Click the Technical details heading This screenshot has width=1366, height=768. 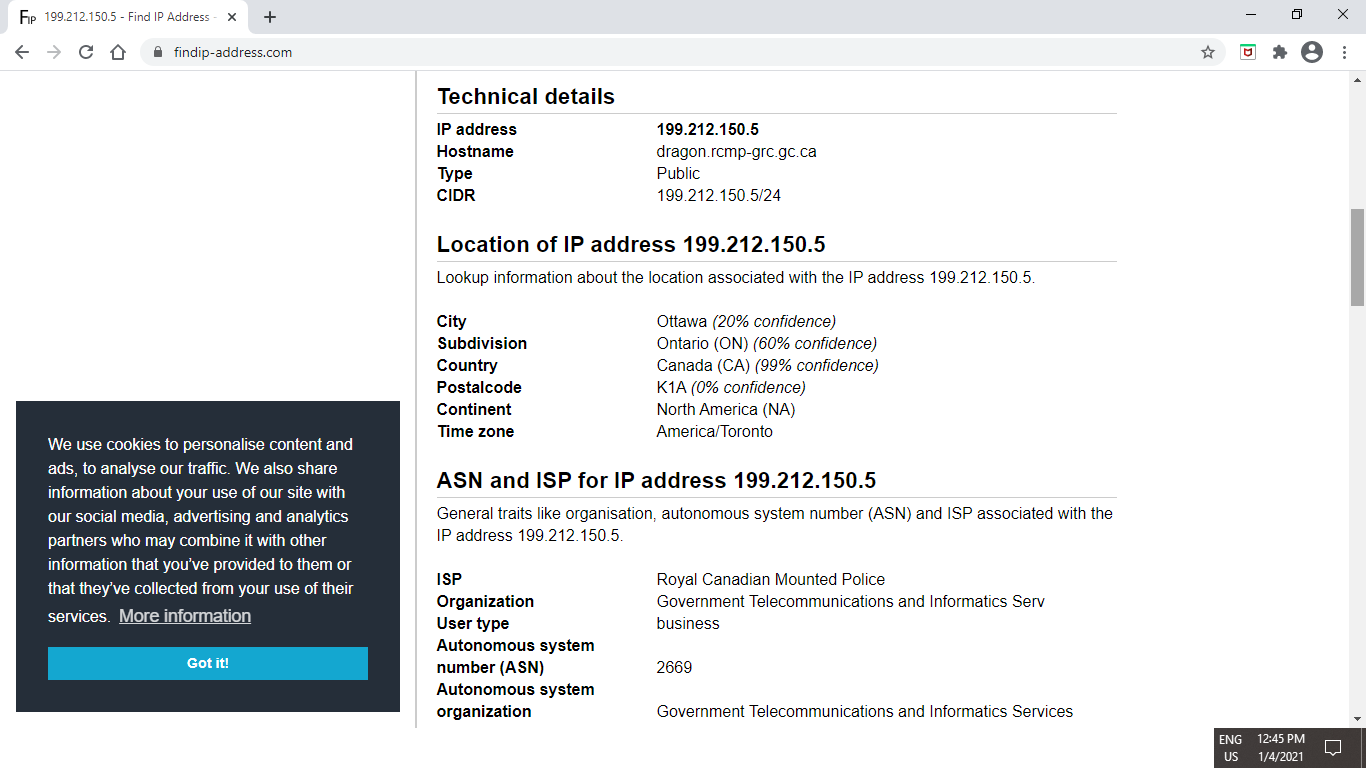click(x=526, y=97)
